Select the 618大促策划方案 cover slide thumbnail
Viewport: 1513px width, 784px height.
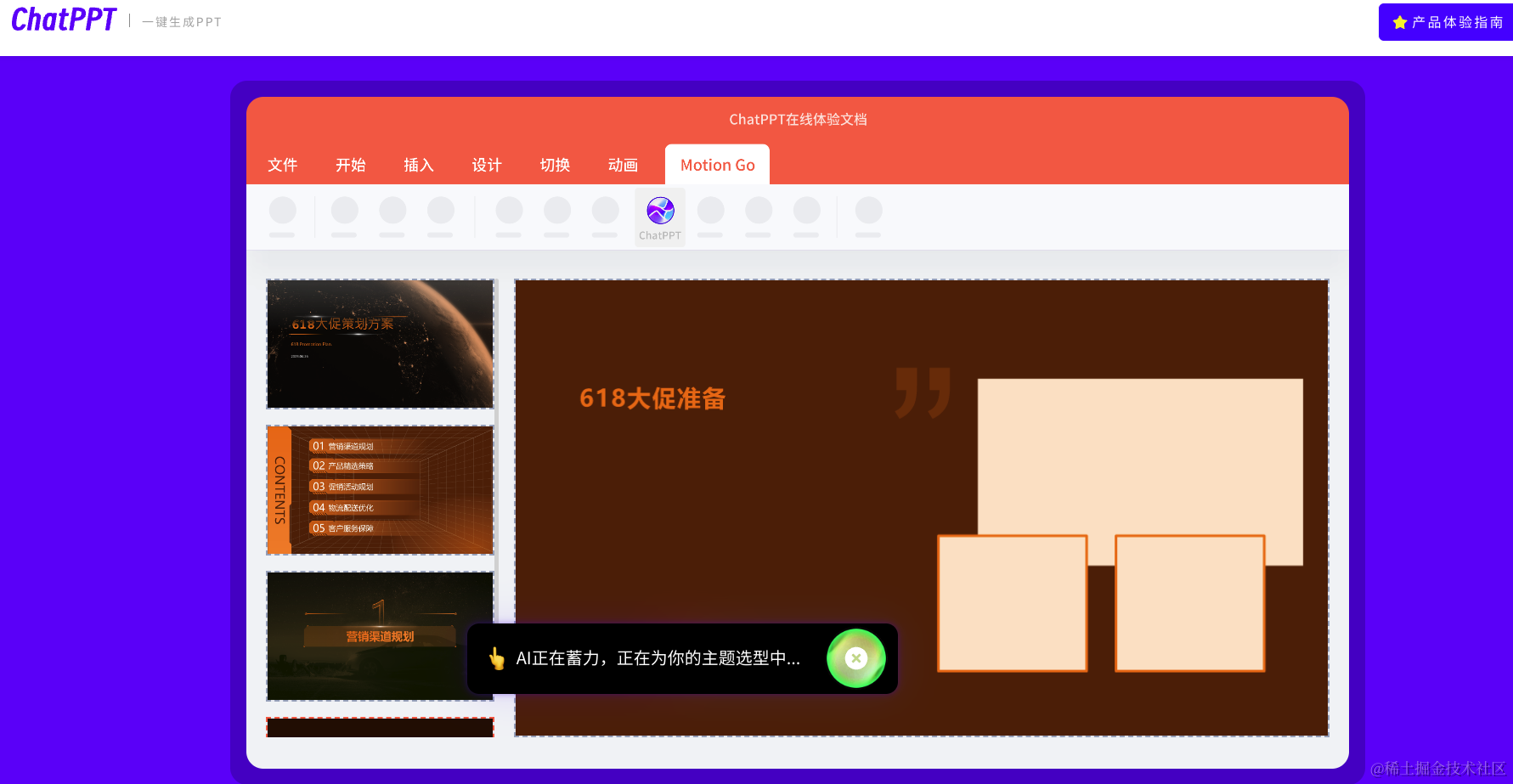380,344
